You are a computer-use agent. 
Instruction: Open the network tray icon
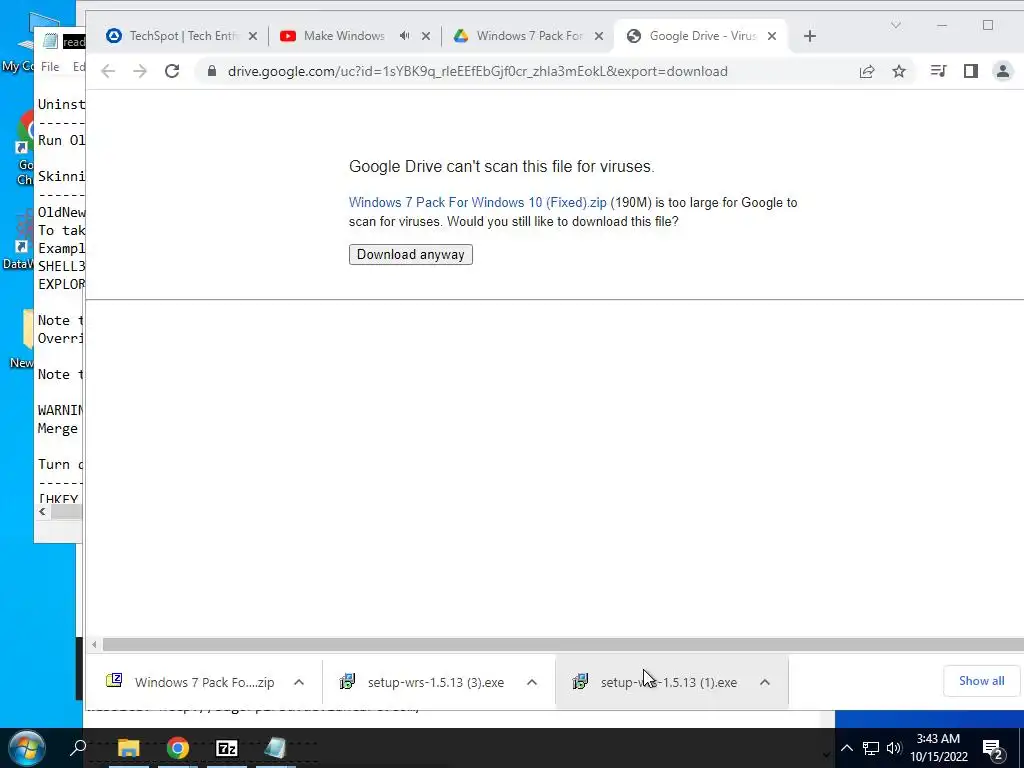click(x=871, y=748)
